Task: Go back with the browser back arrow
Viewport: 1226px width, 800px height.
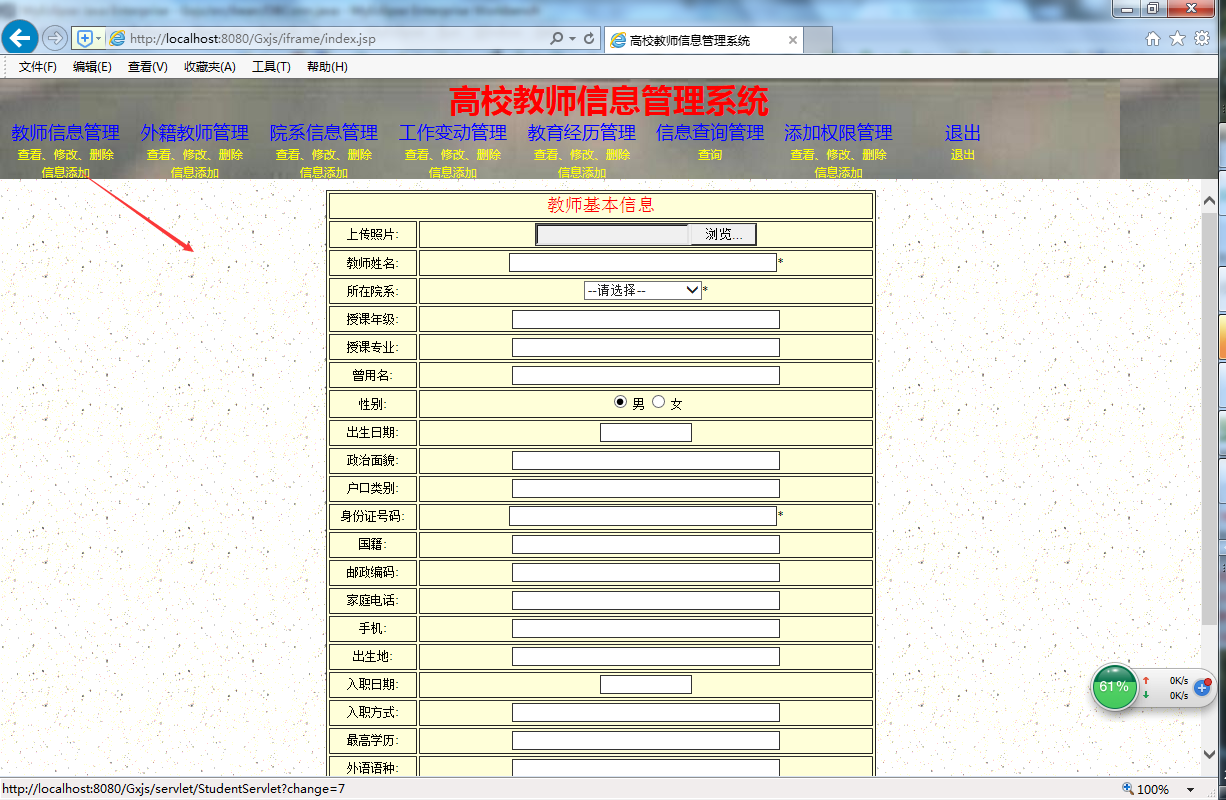Action: 20,38
